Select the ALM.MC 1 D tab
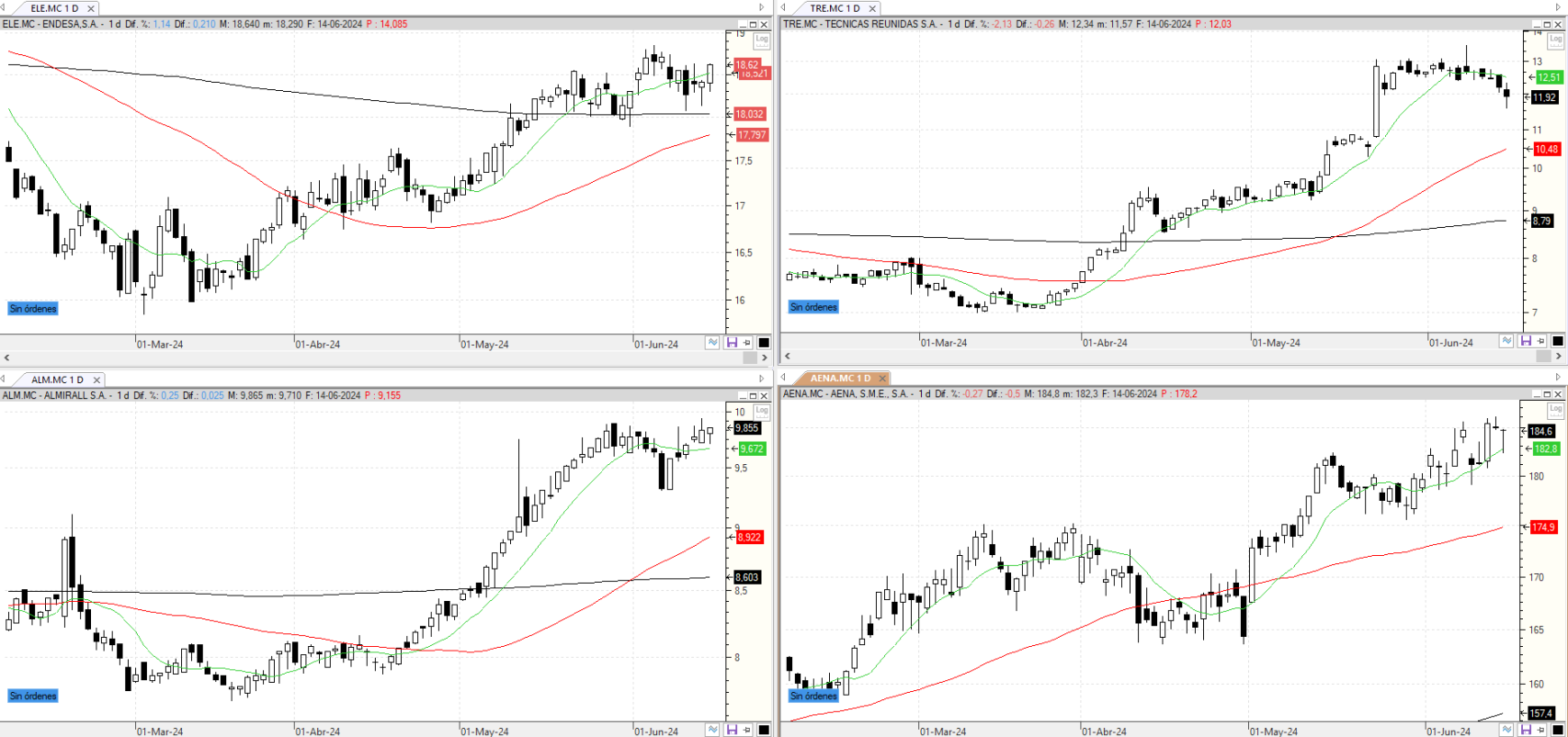 57,380
